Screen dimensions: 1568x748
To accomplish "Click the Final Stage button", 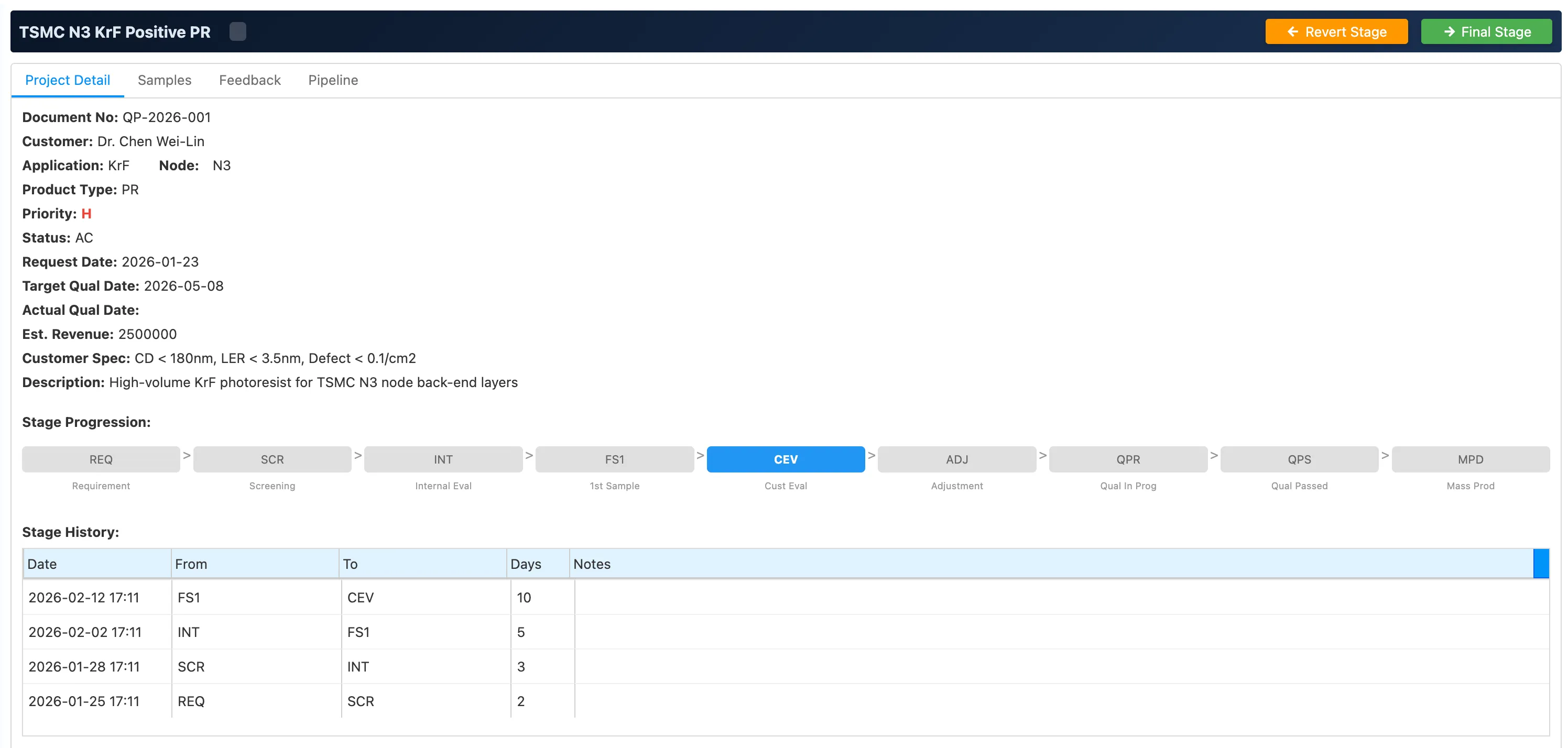I will click(x=1486, y=31).
